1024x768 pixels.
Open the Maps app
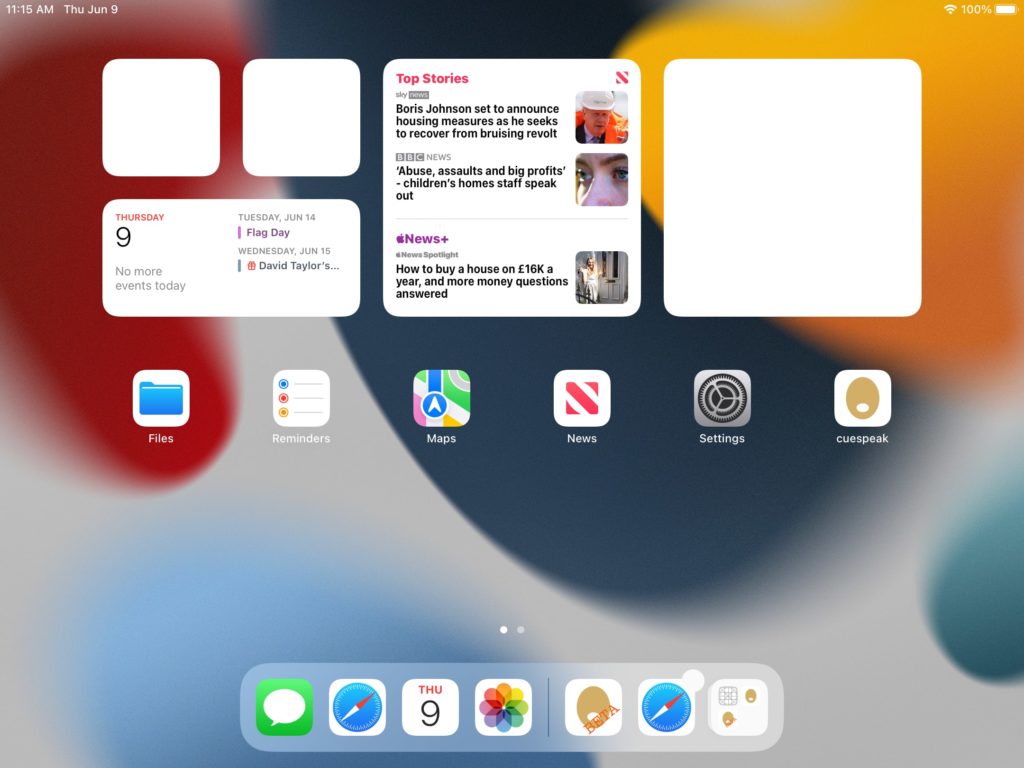tap(441, 398)
